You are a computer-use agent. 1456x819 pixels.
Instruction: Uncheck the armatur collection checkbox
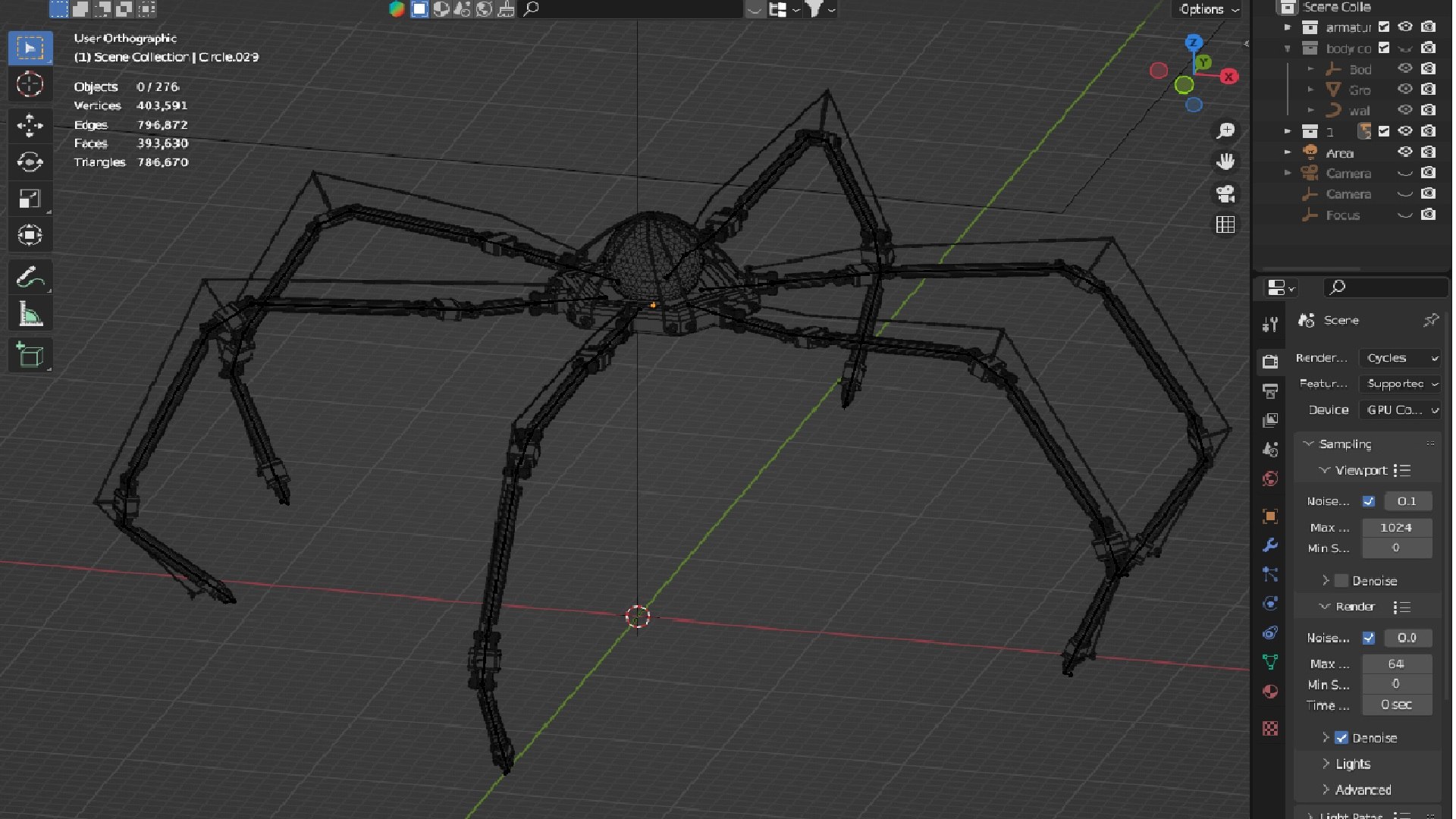point(1384,27)
